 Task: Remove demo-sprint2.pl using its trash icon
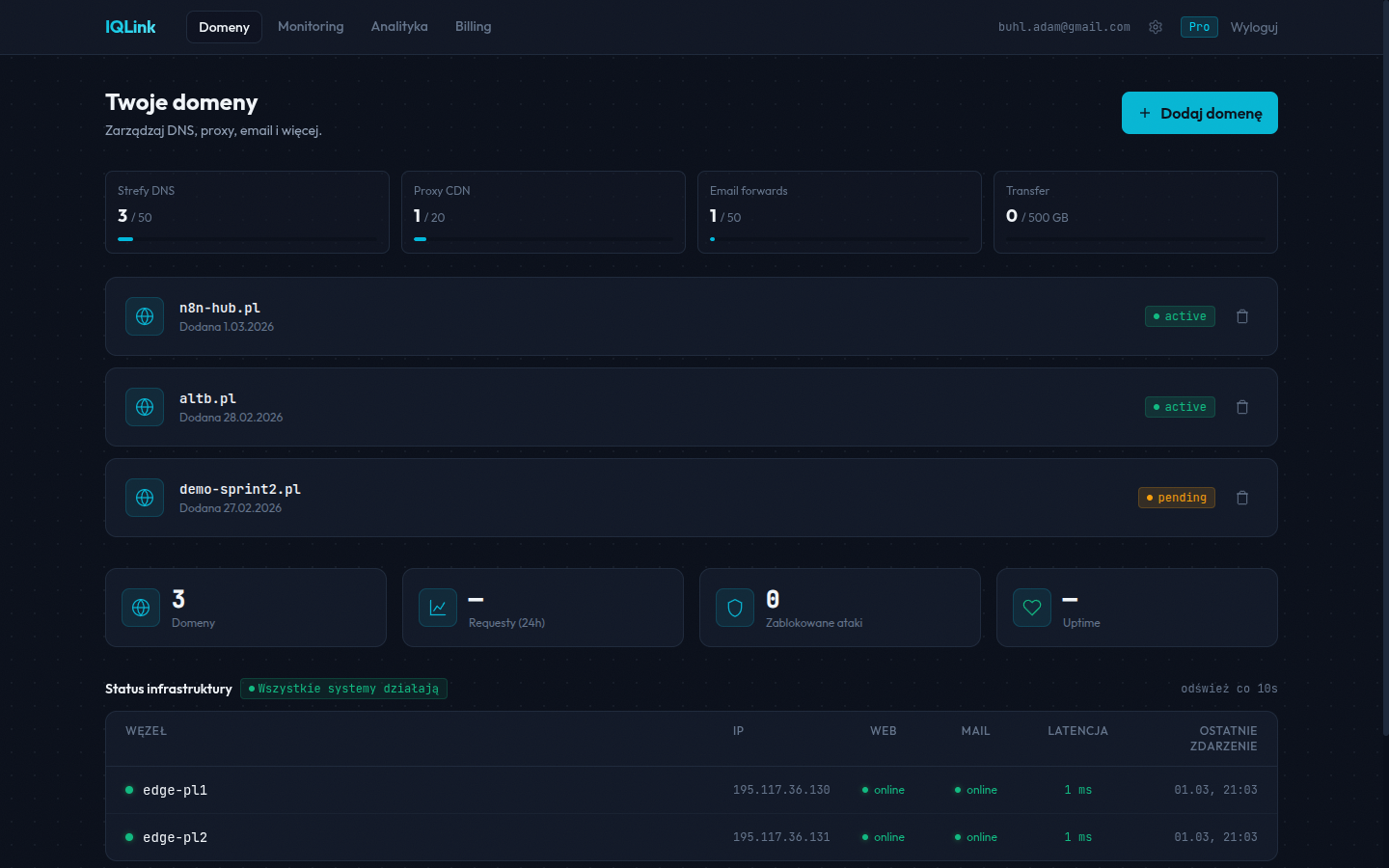click(1242, 498)
